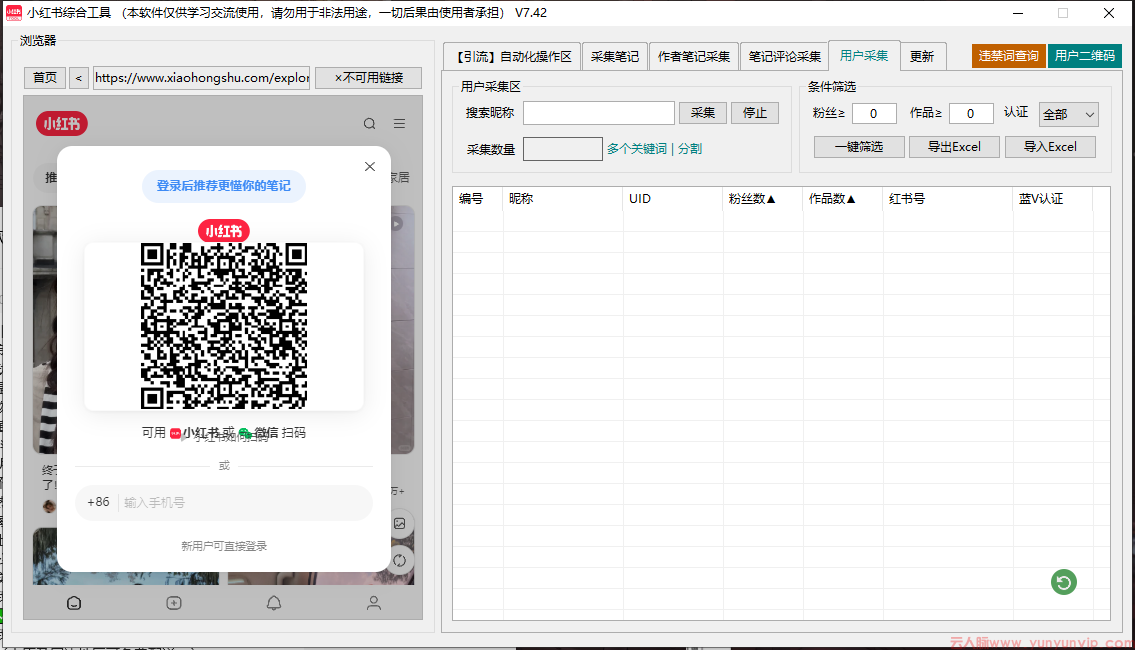Click the UID column header
1135x650 pixels.
pyautogui.click(x=672, y=199)
